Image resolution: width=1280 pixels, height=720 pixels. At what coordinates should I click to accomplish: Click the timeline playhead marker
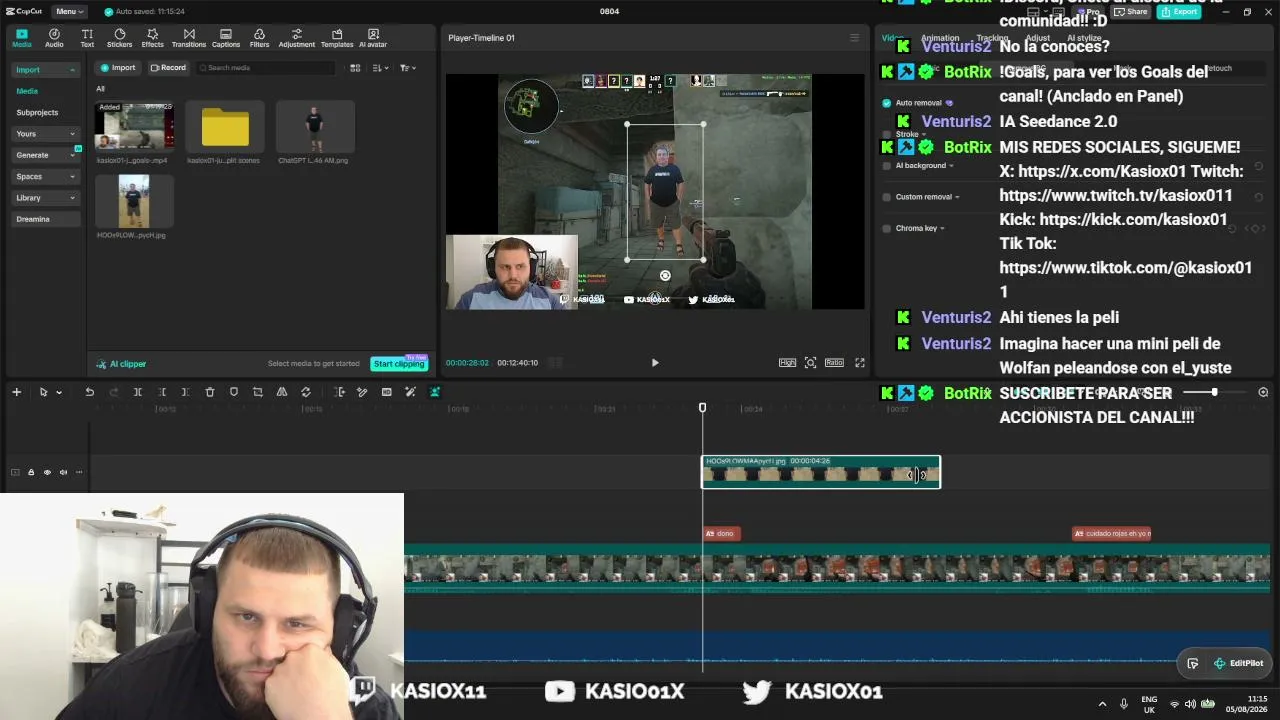point(702,408)
